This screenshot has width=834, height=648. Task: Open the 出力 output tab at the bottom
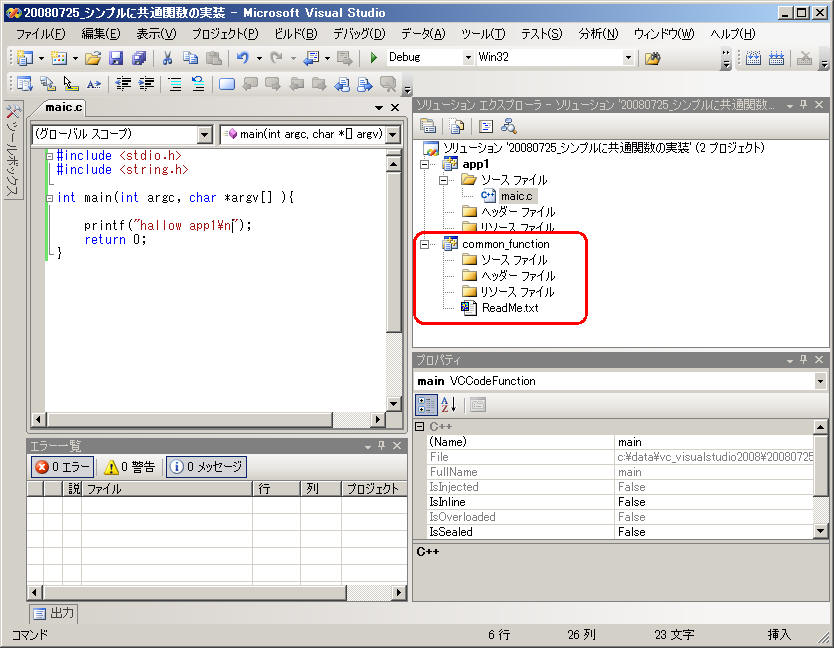[x=53, y=613]
